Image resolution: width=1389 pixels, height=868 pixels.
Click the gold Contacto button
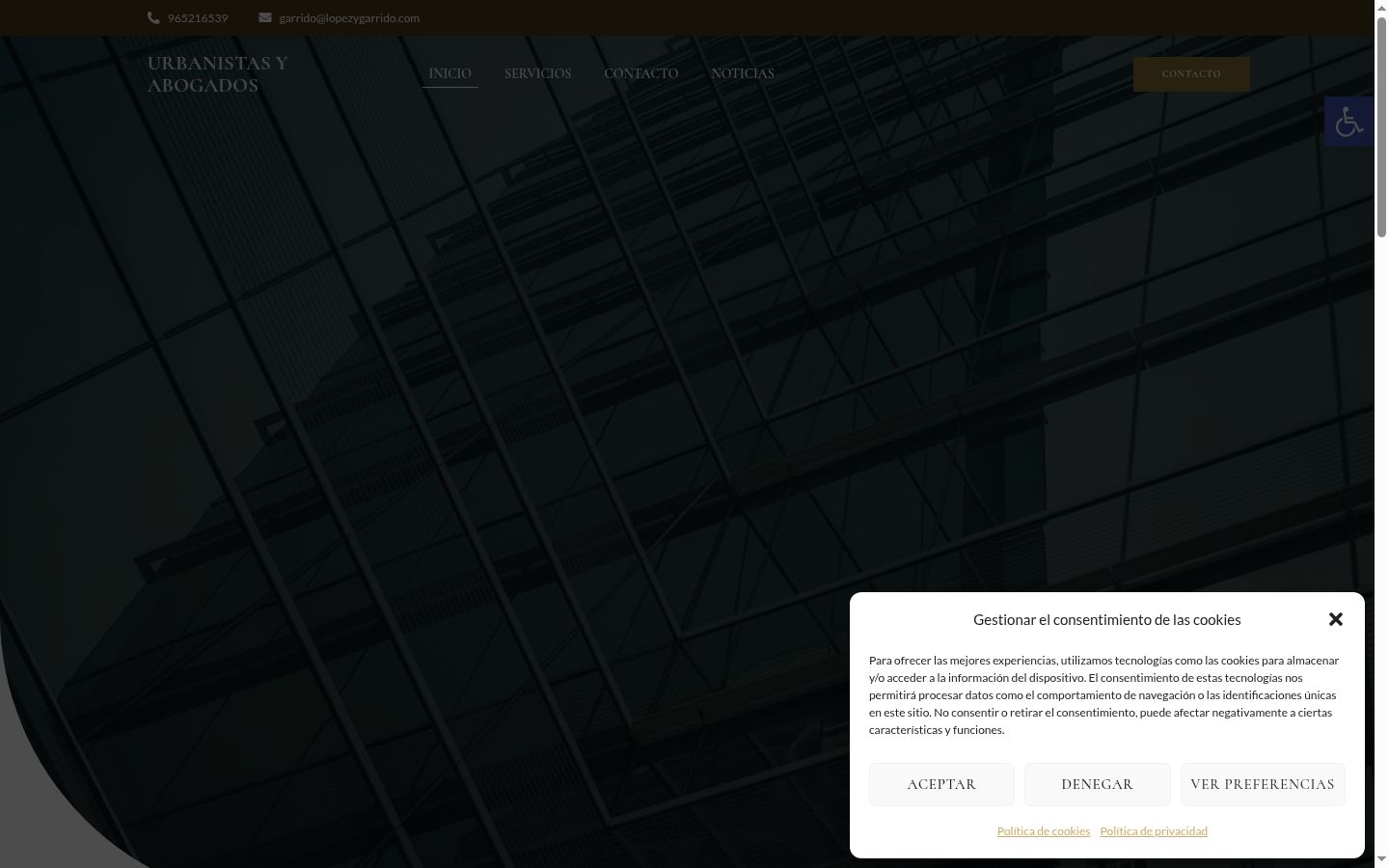pos(1191,74)
